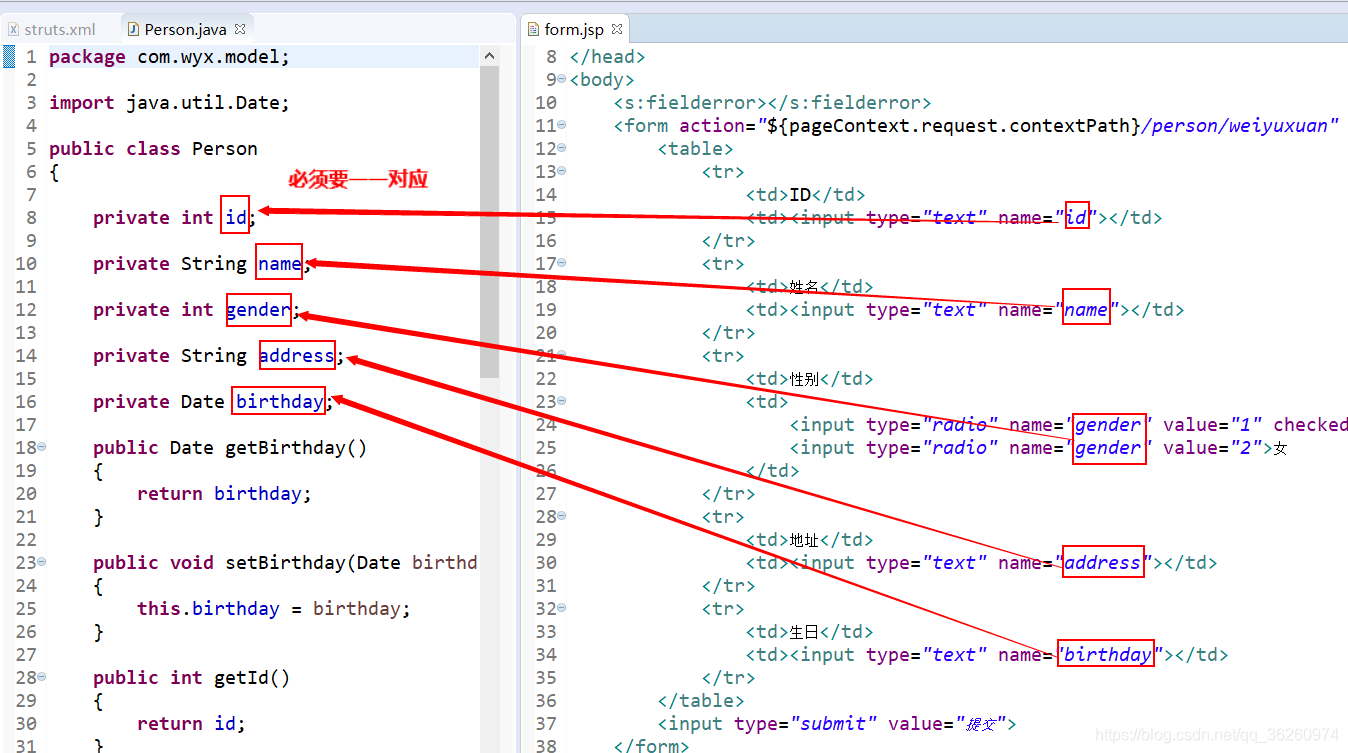This screenshot has height=753, width=1348.
Task: Click '<td>ID</td>' on line 14
Action: pyautogui.click(x=805, y=195)
